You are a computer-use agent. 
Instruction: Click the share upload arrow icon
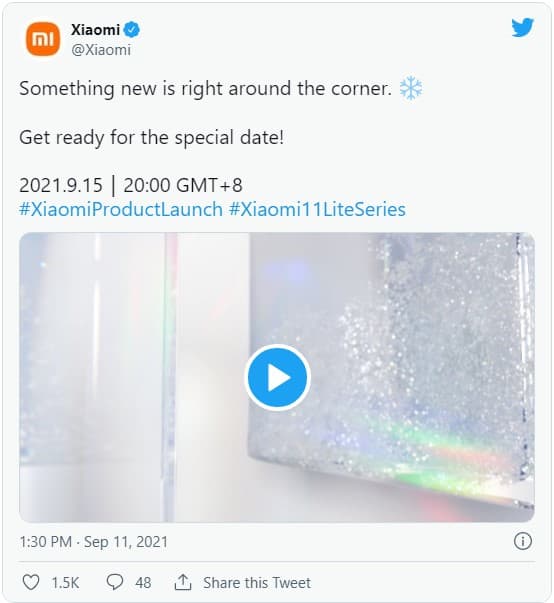pos(183,582)
